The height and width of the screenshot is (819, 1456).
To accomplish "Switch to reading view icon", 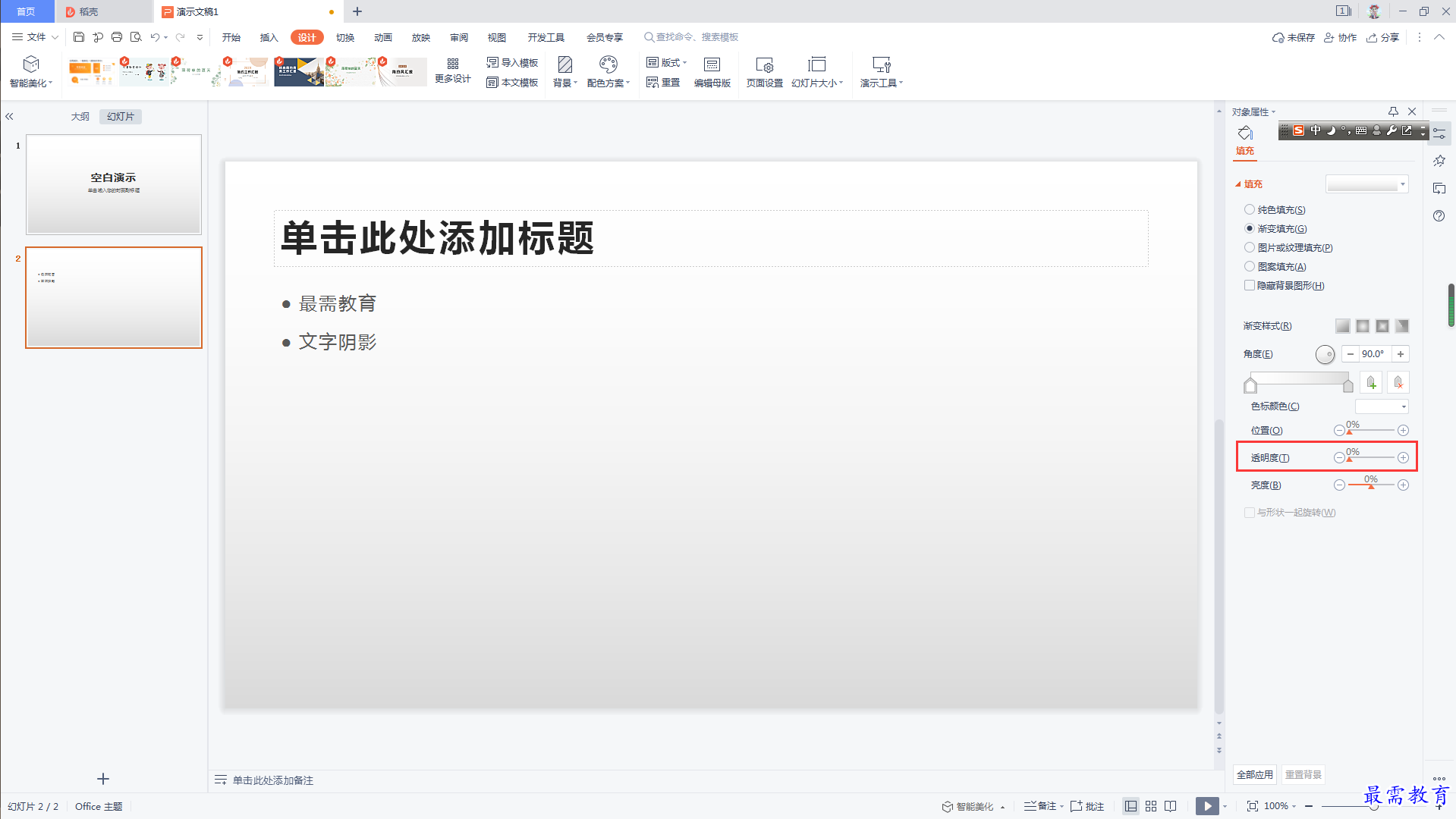I will (1171, 806).
